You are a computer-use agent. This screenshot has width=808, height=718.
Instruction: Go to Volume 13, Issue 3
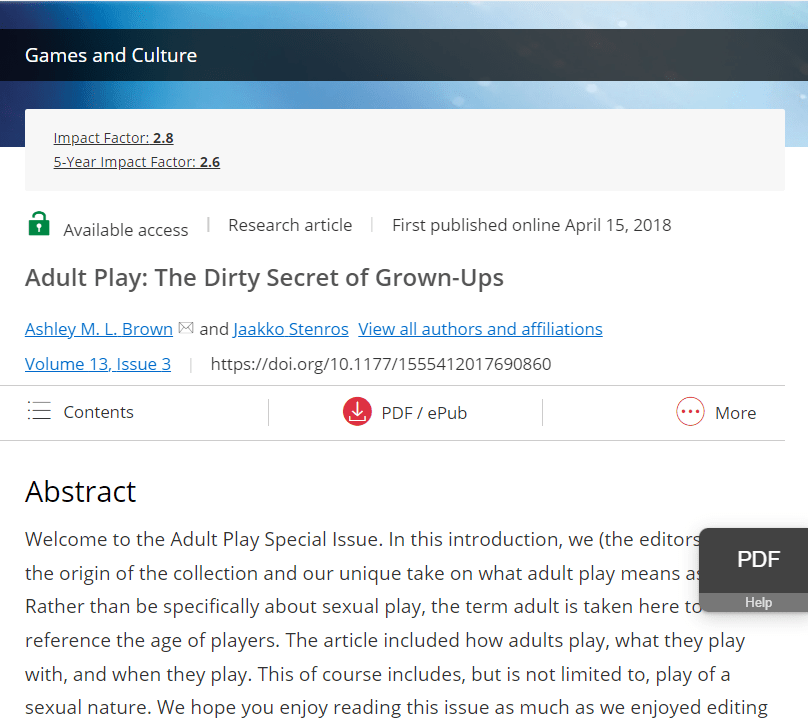pyautogui.click(x=98, y=364)
